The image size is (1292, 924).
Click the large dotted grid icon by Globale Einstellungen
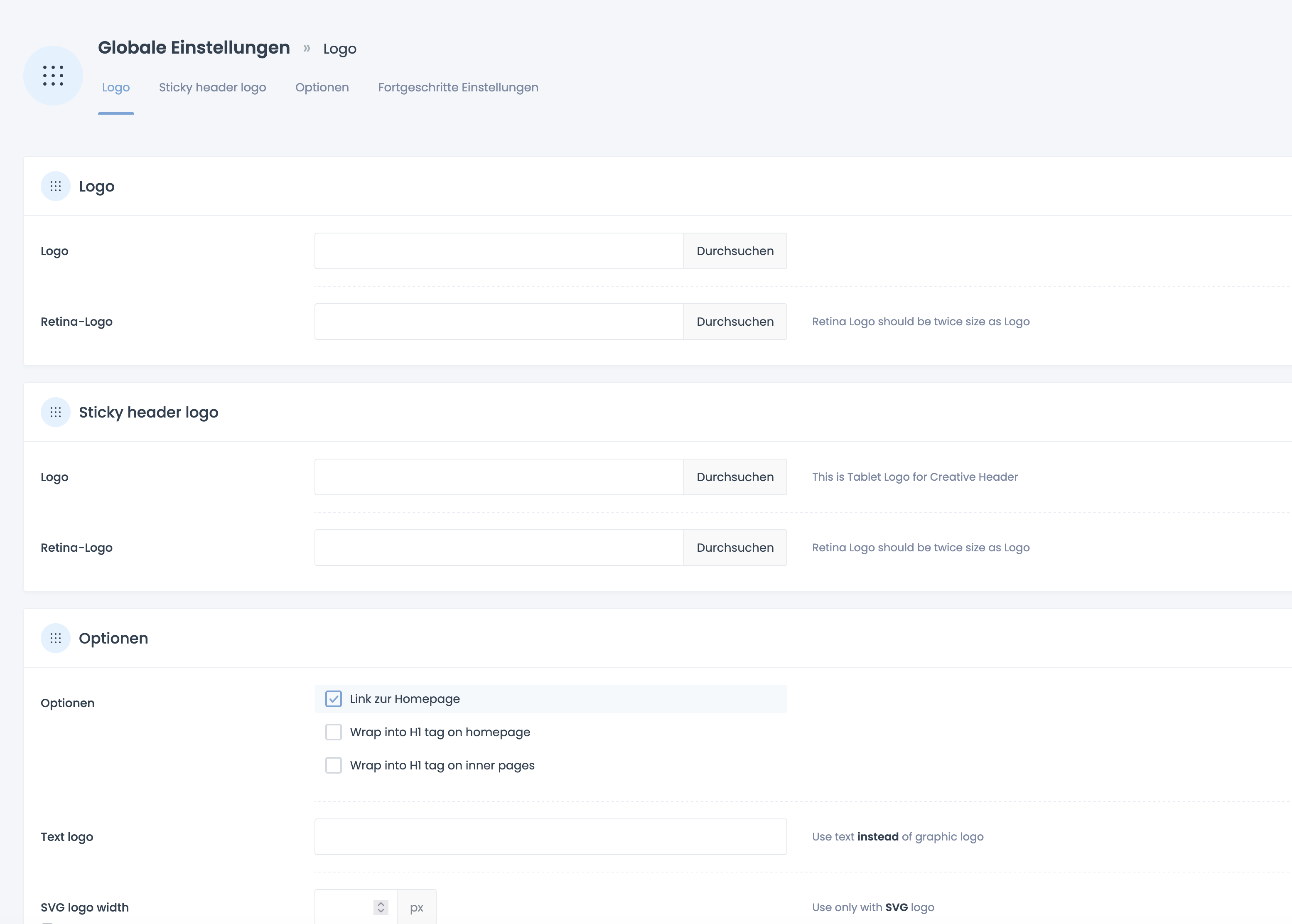[x=53, y=76]
